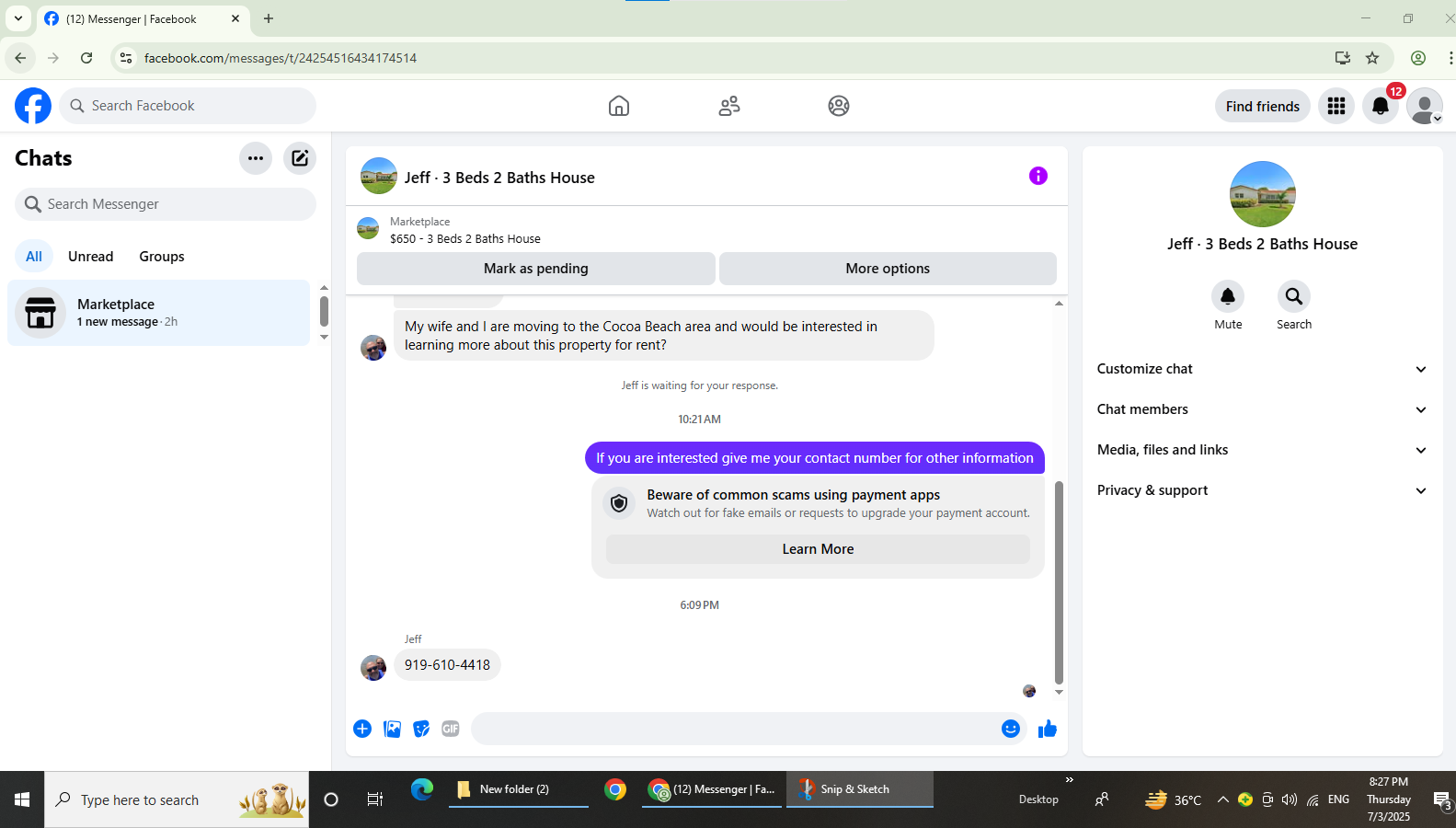The width and height of the screenshot is (1456, 828).
Task: Open the Facebook logo home link
Action: [33, 106]
